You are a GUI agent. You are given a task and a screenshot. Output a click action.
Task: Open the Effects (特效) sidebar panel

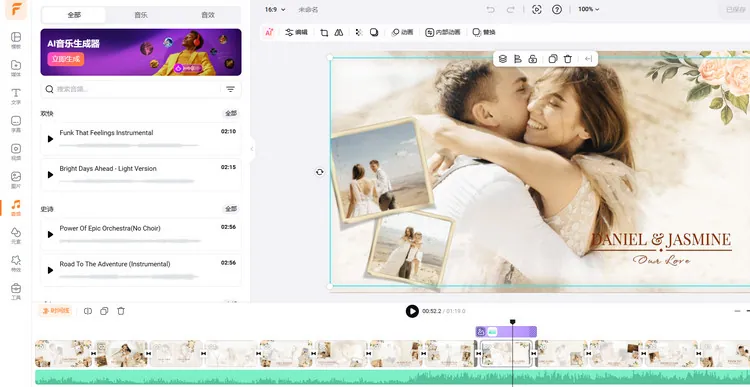(x=16, y=264)
